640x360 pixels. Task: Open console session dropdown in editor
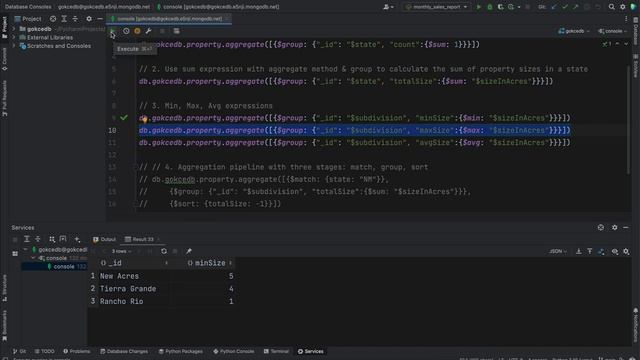tap(613, 31)
